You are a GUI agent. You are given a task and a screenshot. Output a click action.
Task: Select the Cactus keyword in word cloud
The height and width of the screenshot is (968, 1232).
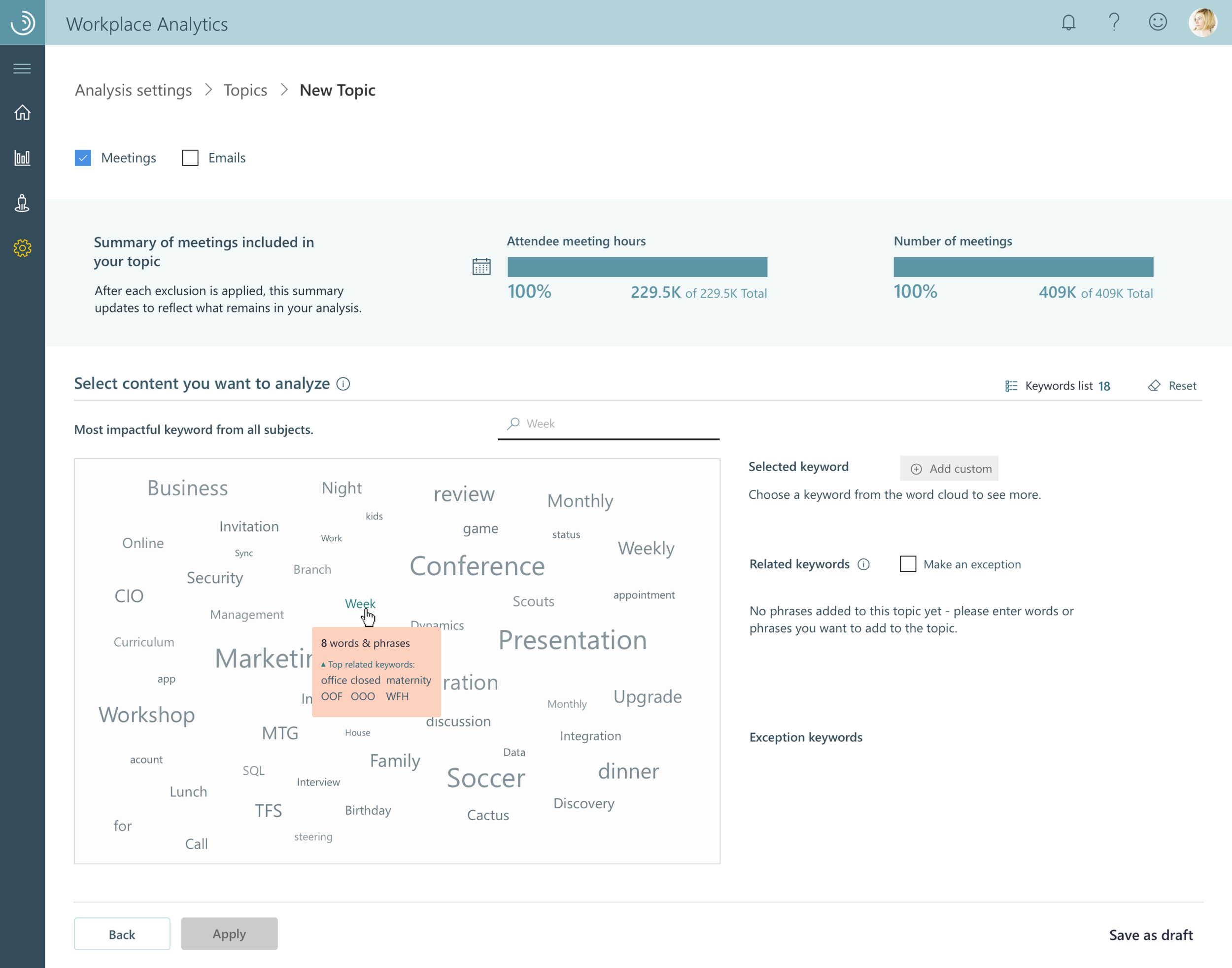click(x=487, y=815)
